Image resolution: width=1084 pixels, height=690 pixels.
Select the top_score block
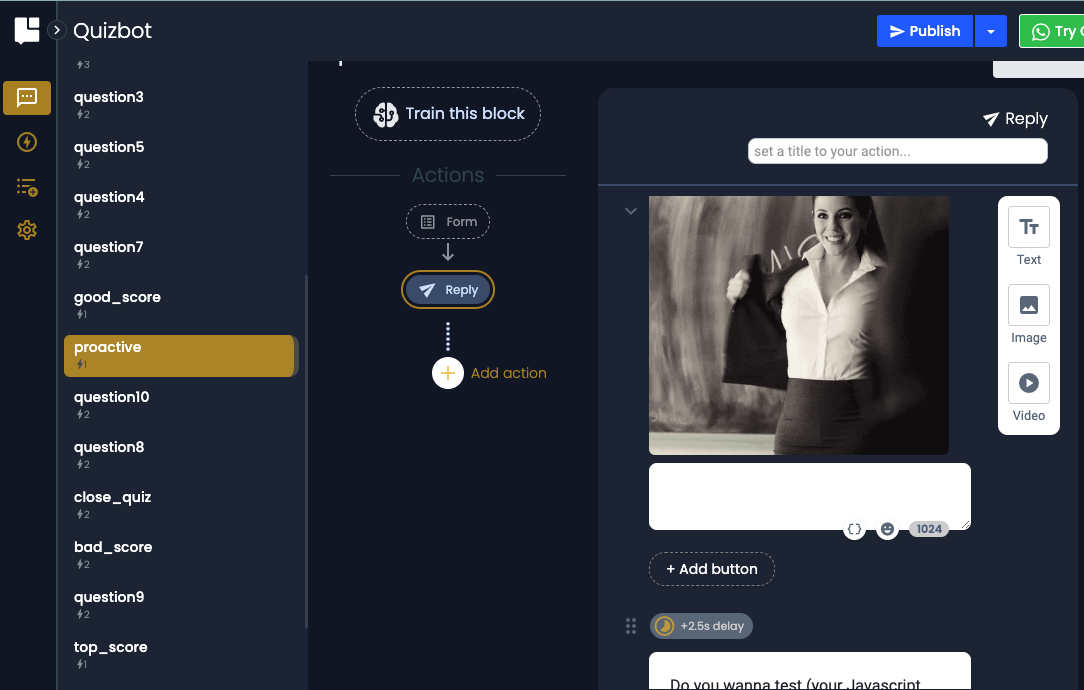click(x=180, y=655)
